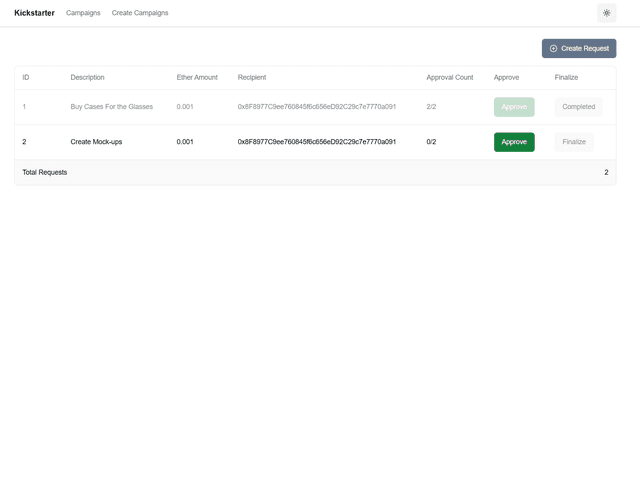The width and height of the screenshot is (640, 496).
Task: Select the Recipient column header
Action: tap(252, 78)
